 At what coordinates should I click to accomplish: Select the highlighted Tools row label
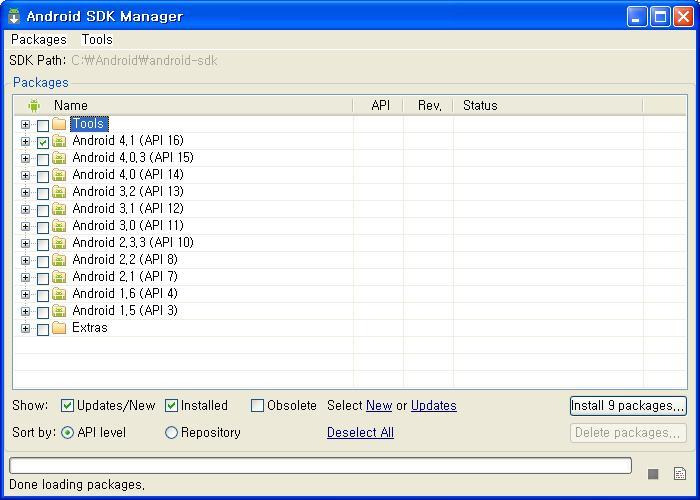click(89, 124)
